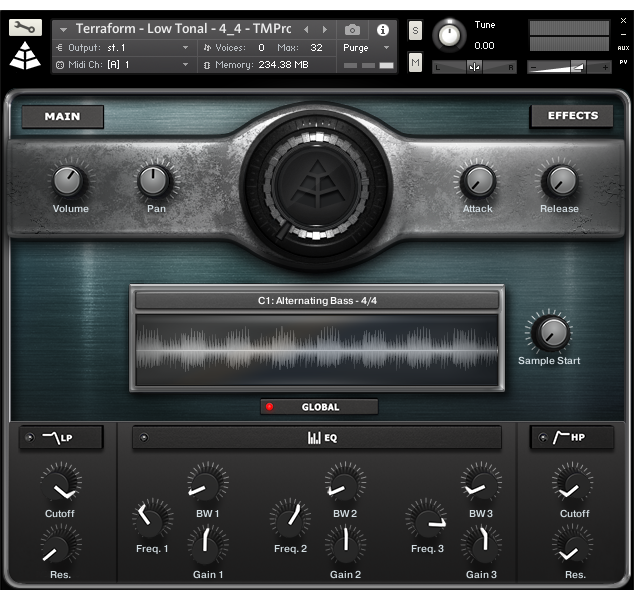Screen dimensions: 635x600
Task: Click the Volume knob
Action: click(x=68, y=181)
